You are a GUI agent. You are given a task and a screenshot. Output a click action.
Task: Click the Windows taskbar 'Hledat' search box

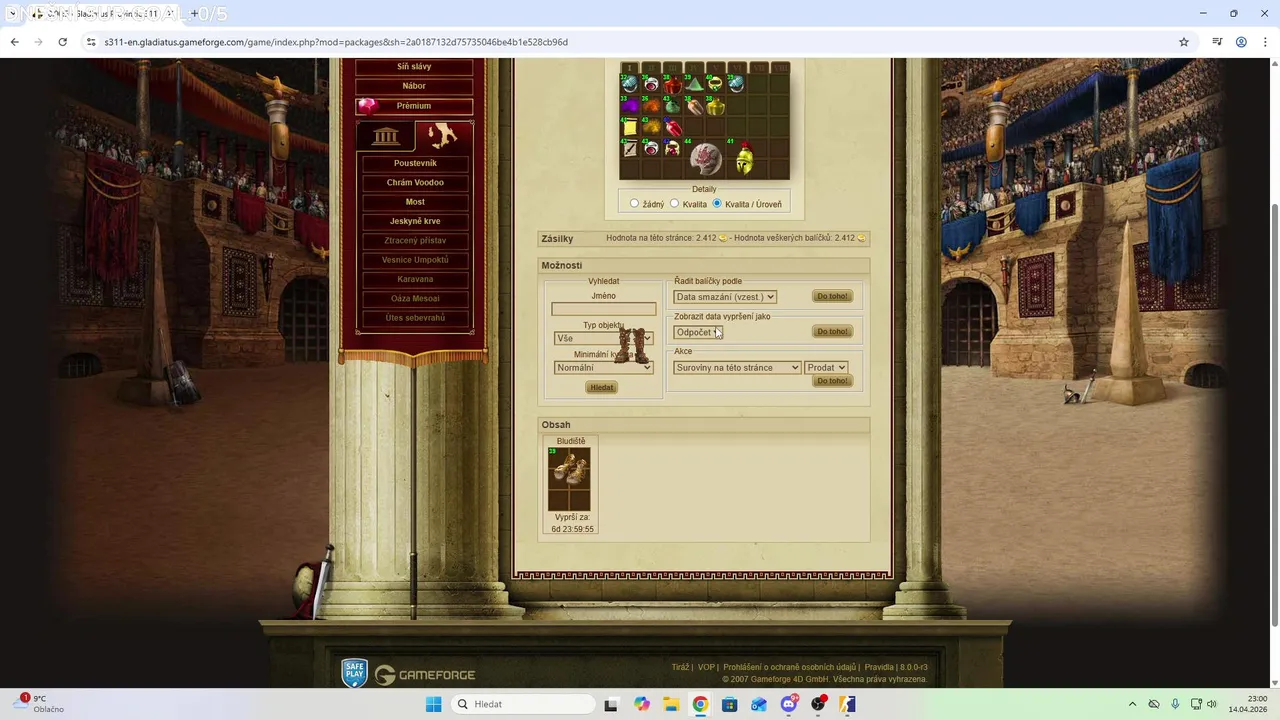tap(524, 704)
